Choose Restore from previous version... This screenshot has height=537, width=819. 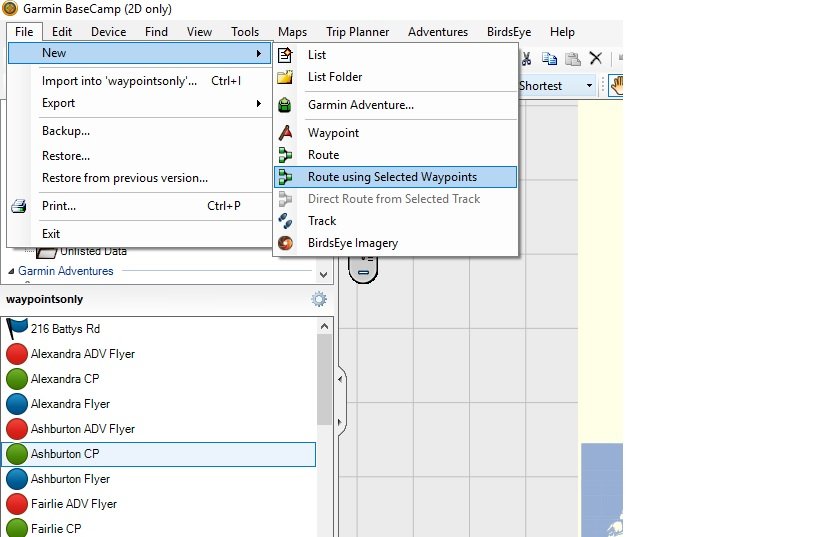pos(139,178)
